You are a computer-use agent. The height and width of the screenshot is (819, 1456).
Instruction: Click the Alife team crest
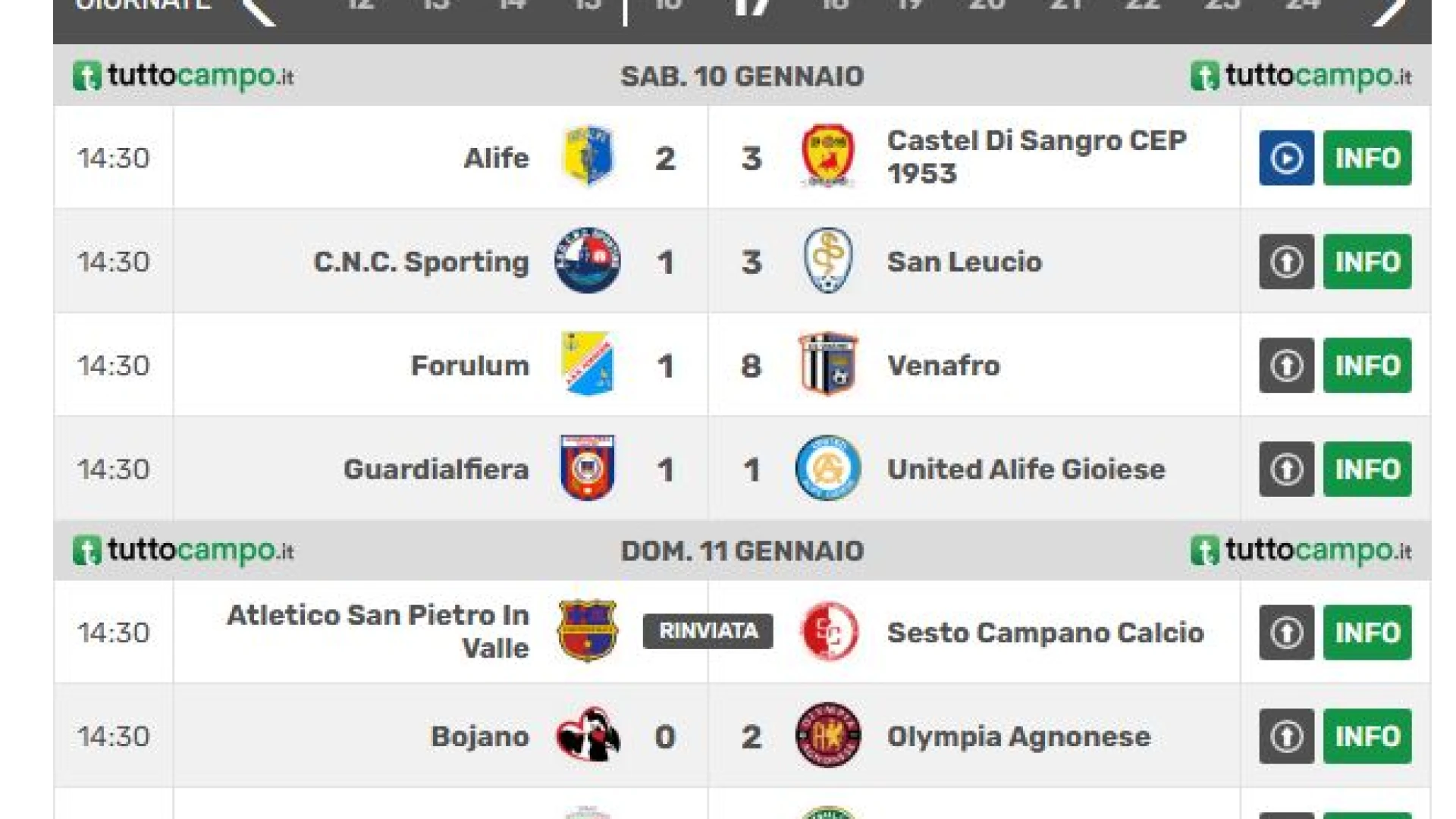click(588, 156)
